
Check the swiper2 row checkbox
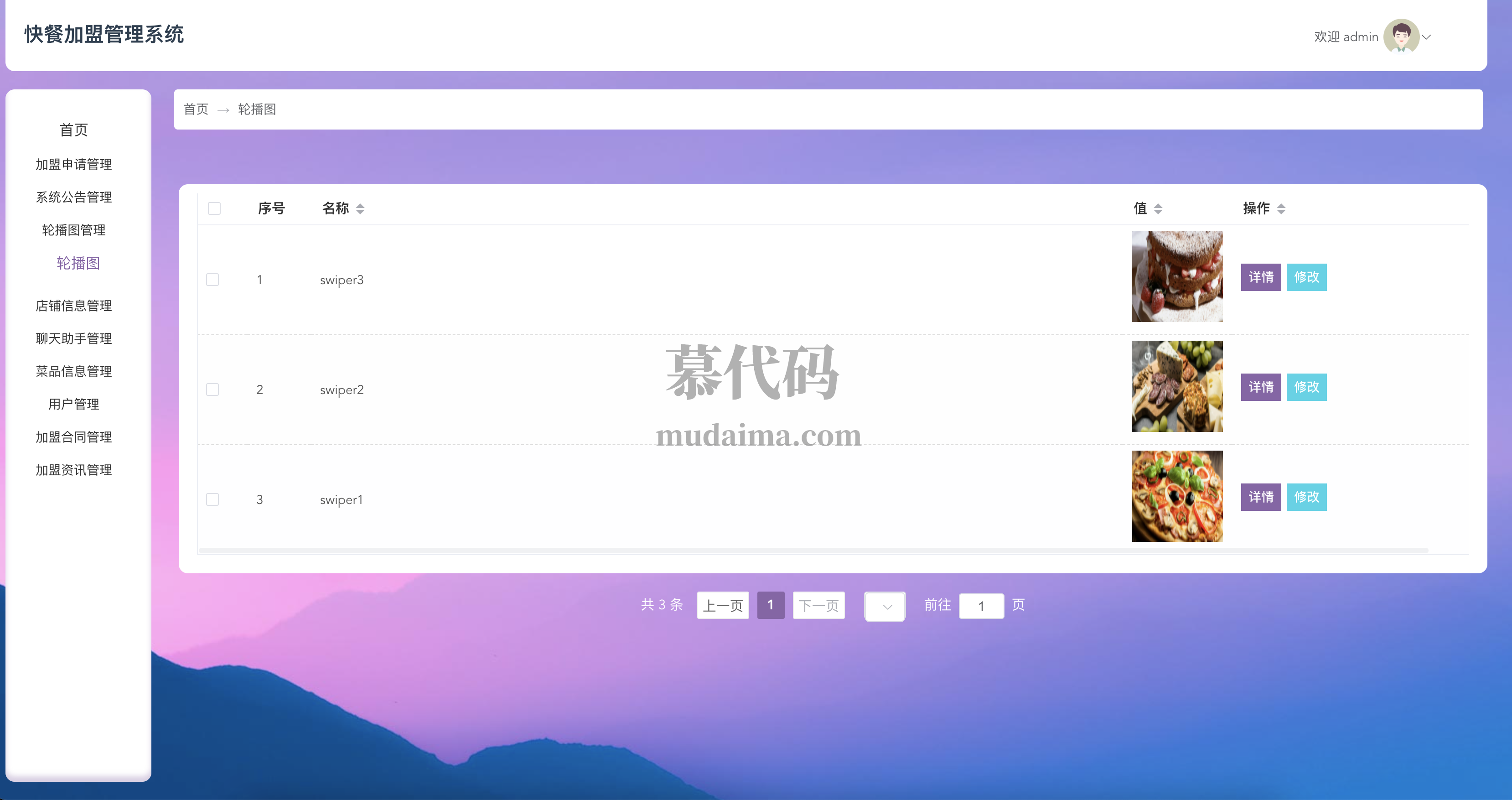tap(212, 390)
